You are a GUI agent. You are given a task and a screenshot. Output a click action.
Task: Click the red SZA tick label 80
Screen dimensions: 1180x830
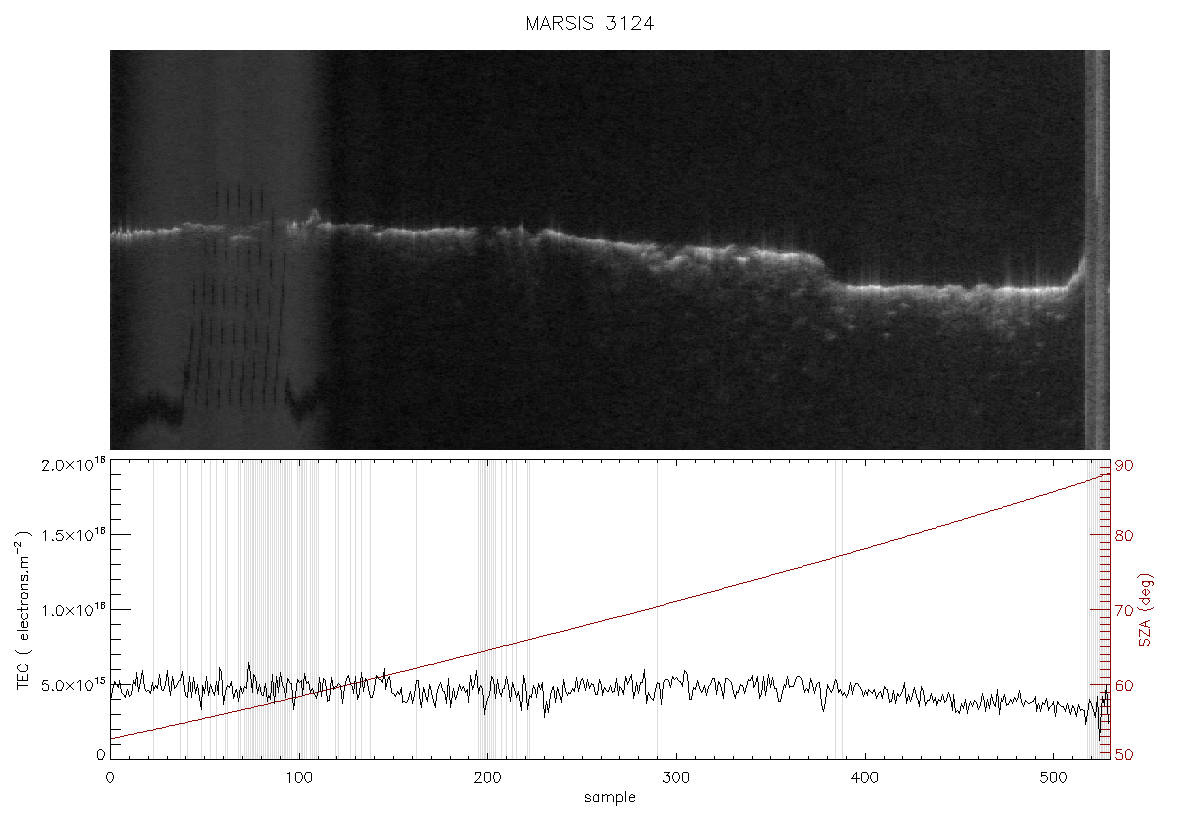(x=1124, y=536)
